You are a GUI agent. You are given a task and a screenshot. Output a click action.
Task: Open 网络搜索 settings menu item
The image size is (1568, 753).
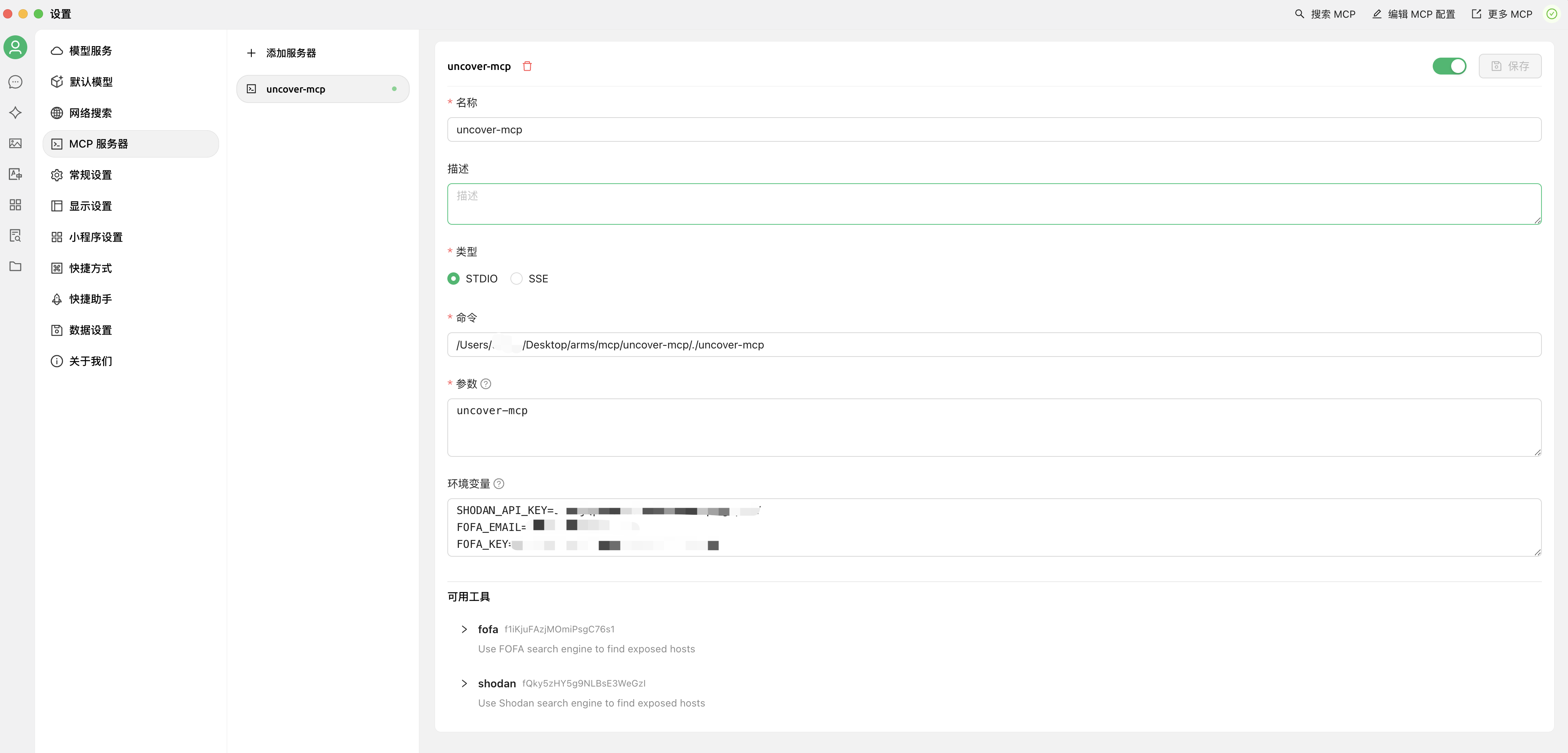tap(90, 113)
